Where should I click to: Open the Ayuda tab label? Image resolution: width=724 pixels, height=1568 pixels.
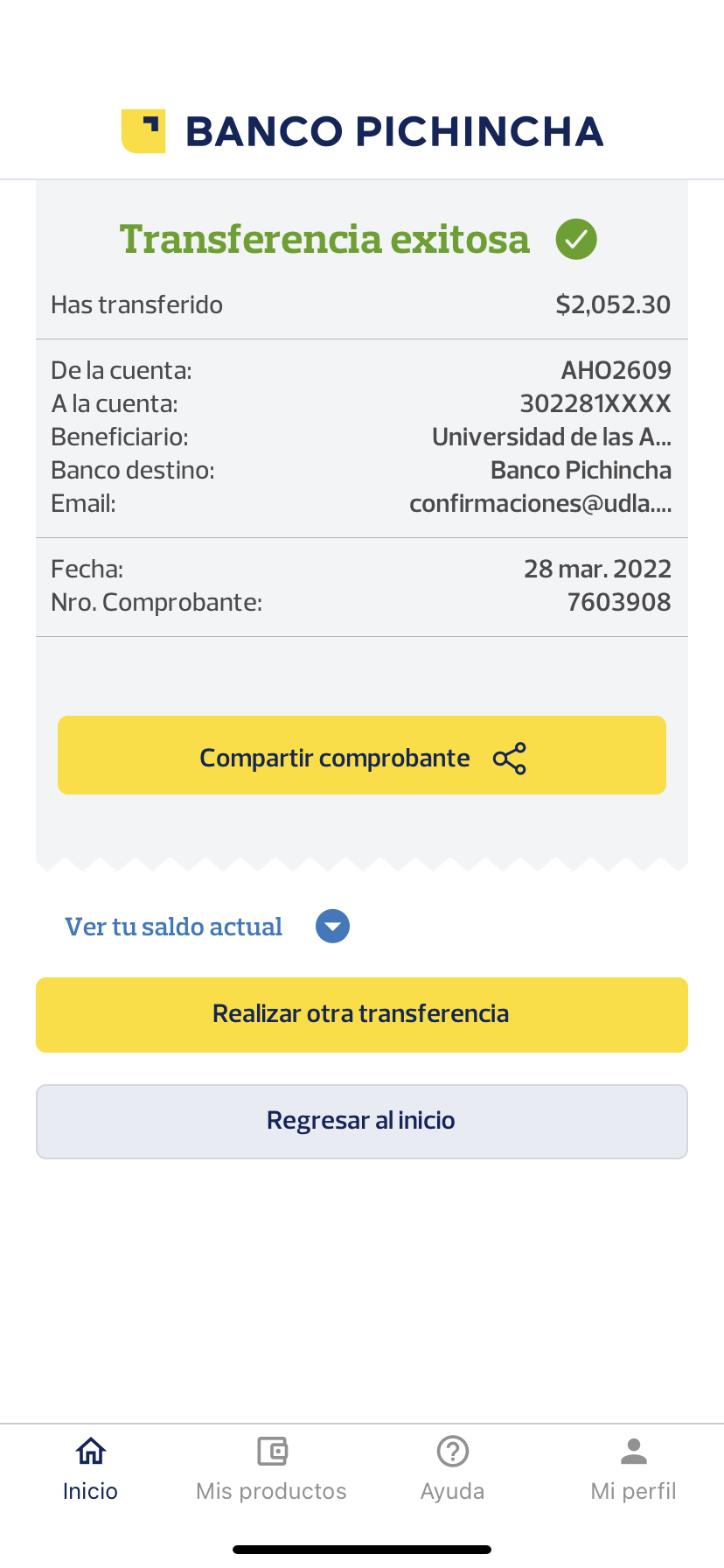[453, 1491]
